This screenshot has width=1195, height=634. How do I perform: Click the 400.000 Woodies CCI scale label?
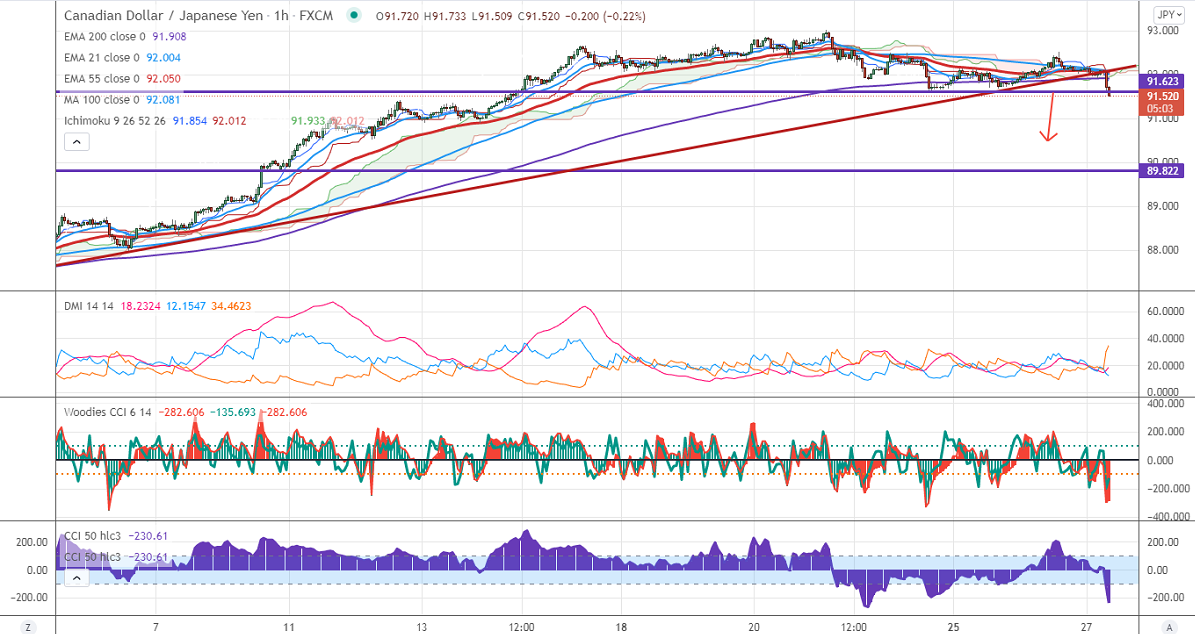pos(1167,404)
